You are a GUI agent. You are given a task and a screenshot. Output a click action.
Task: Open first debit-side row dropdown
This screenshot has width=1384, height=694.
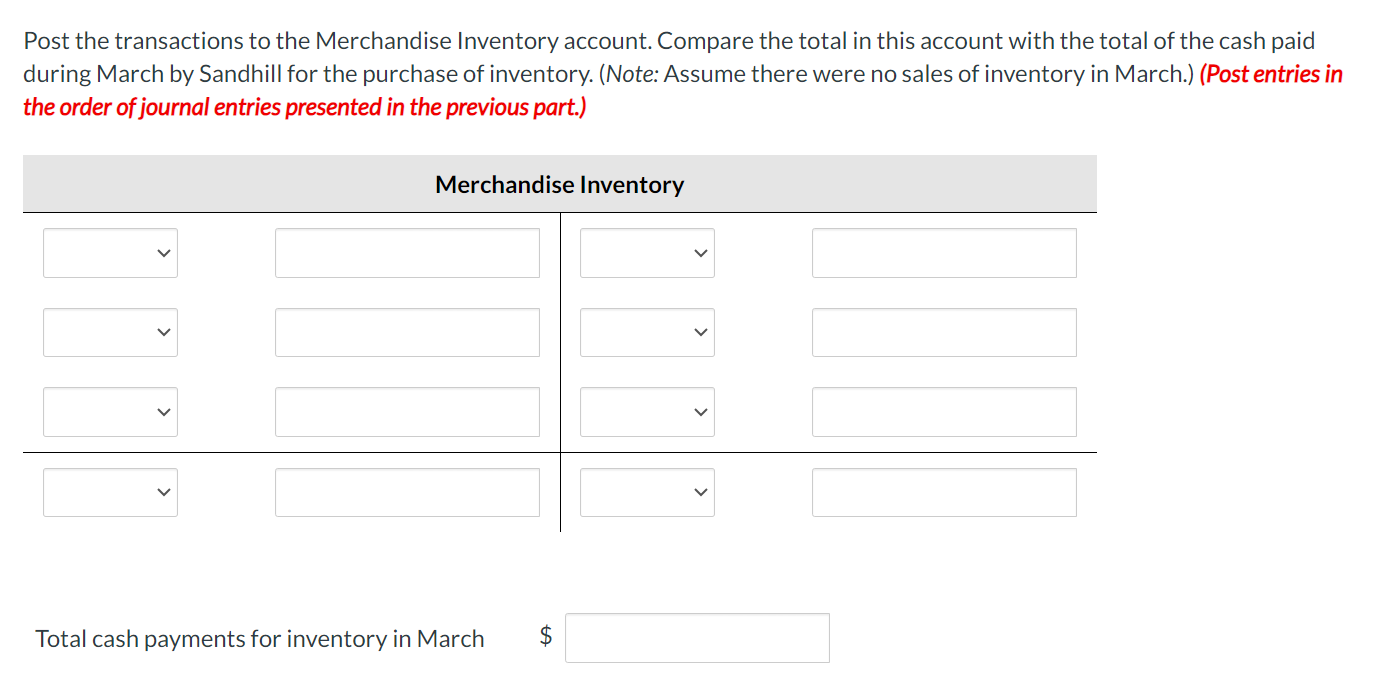pyautogui.click(x=110, y=253)
